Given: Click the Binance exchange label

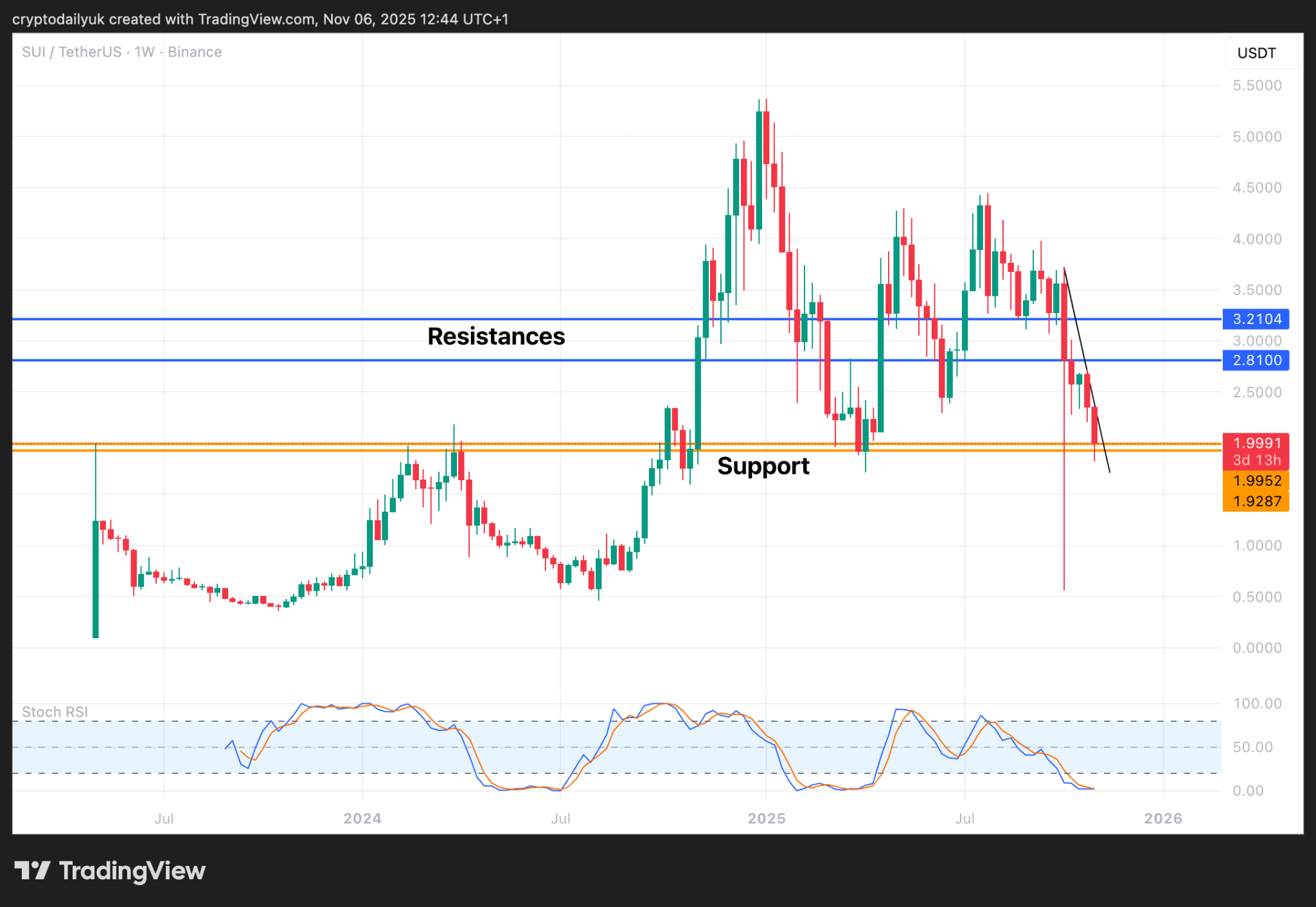Looking at the screenshot, I should click(x=195, y=52).
